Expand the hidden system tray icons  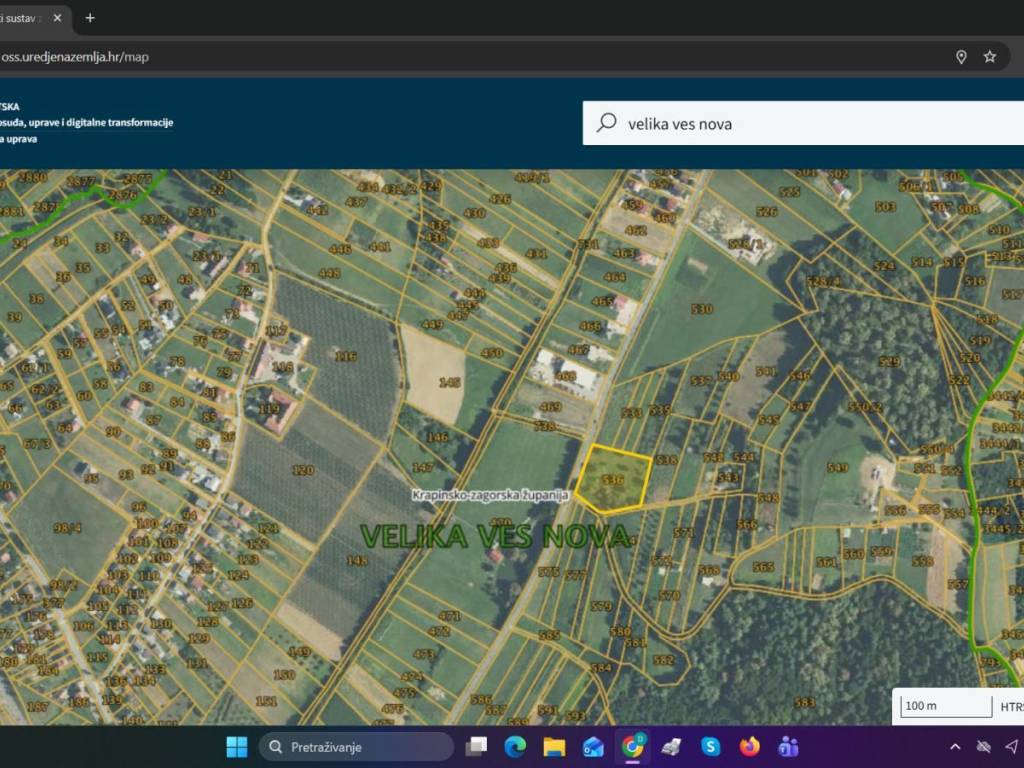pyautogui.click(x=955, y=747)
